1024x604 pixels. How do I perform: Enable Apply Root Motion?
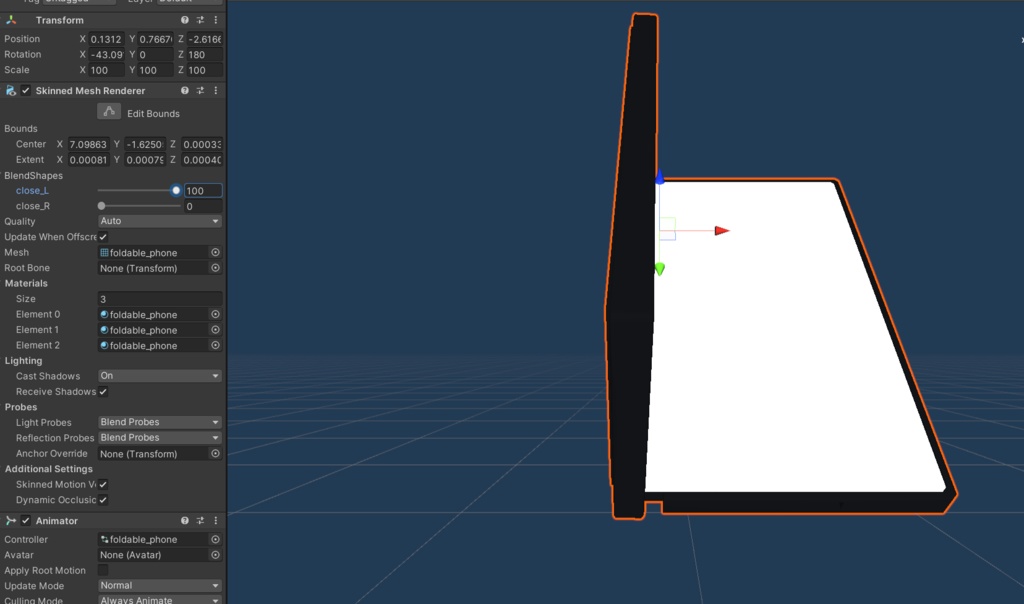point(101,570)
